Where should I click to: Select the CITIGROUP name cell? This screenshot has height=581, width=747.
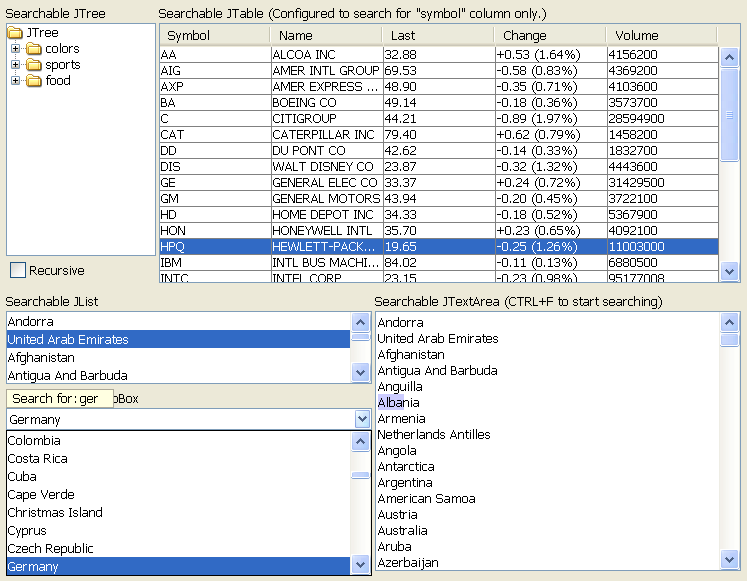pyautogui.click(x=327, y=118)
